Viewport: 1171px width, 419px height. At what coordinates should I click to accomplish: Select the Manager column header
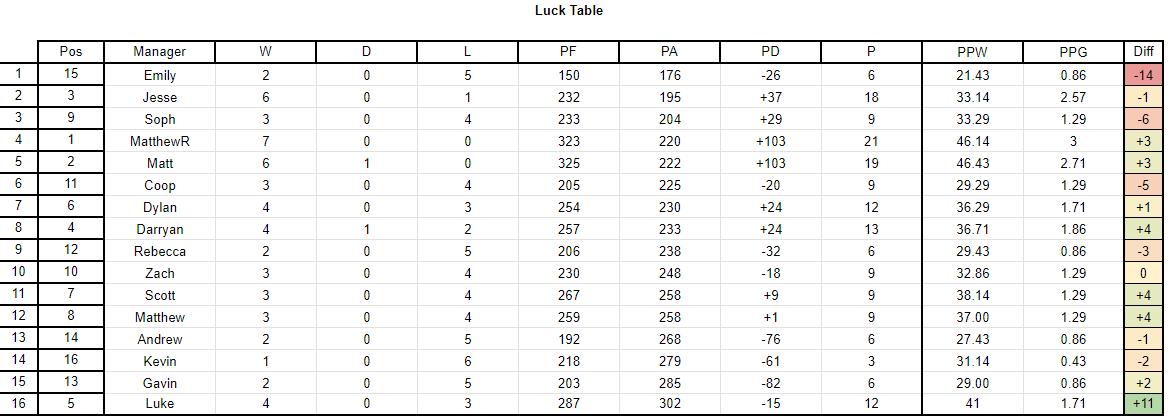(160, 52)
